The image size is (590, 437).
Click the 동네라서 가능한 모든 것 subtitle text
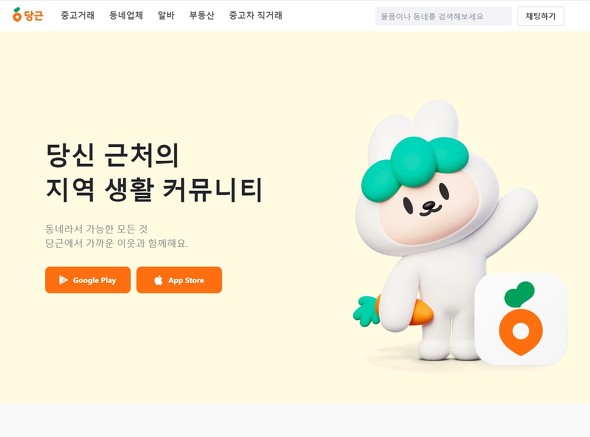click(x=97, y=229)
